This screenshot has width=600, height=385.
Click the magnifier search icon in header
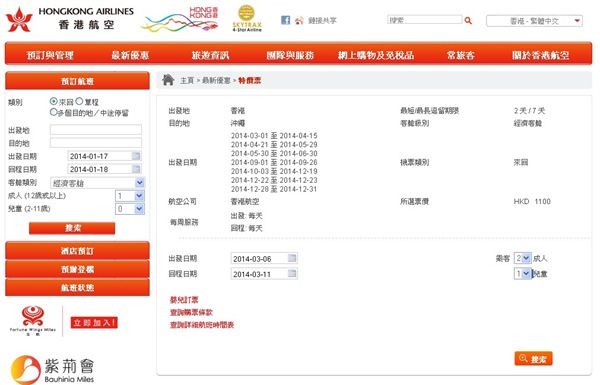[468, 20]
